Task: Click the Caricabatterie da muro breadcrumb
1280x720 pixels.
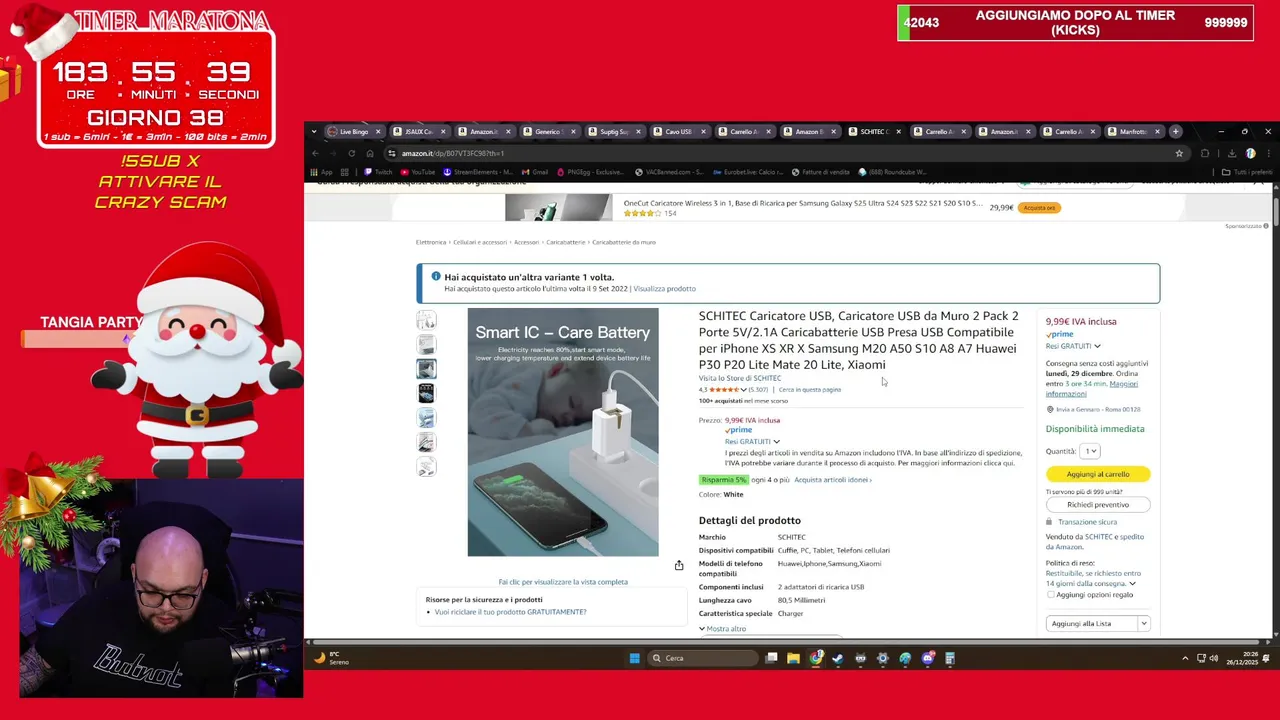Action: [x=624, y=242]
